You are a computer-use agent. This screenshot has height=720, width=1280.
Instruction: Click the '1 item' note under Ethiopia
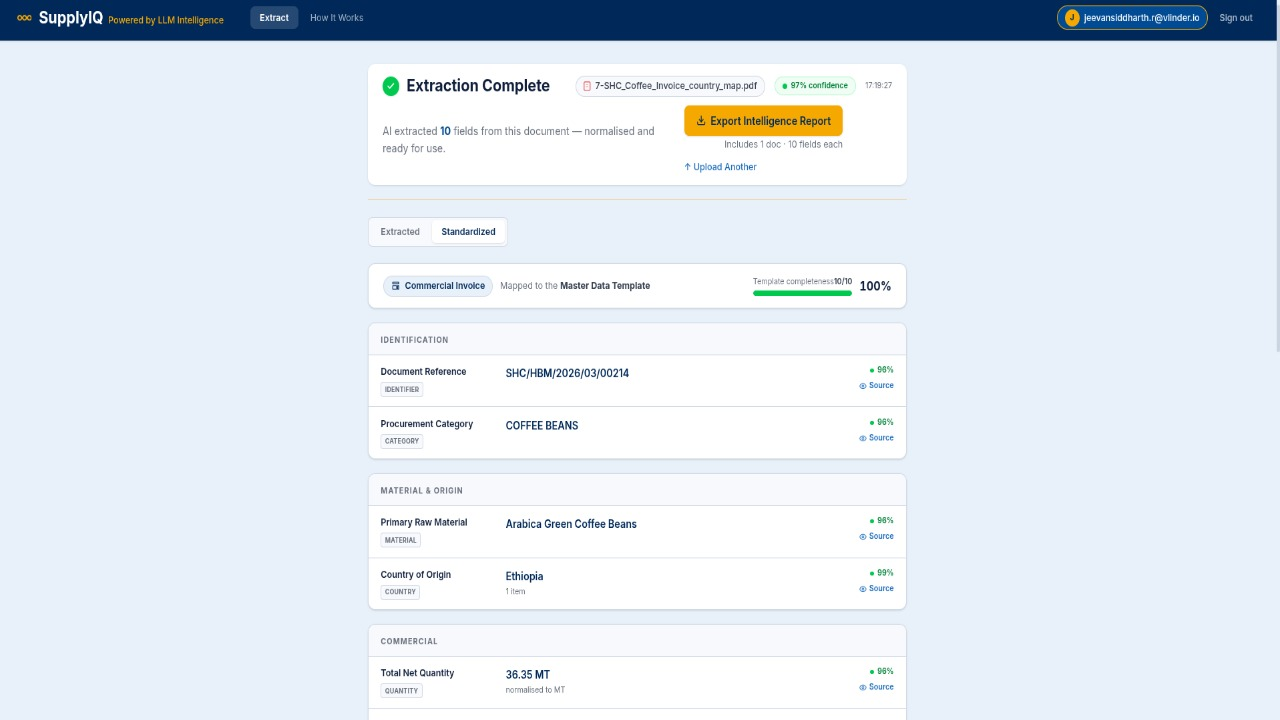coord(515,592)
